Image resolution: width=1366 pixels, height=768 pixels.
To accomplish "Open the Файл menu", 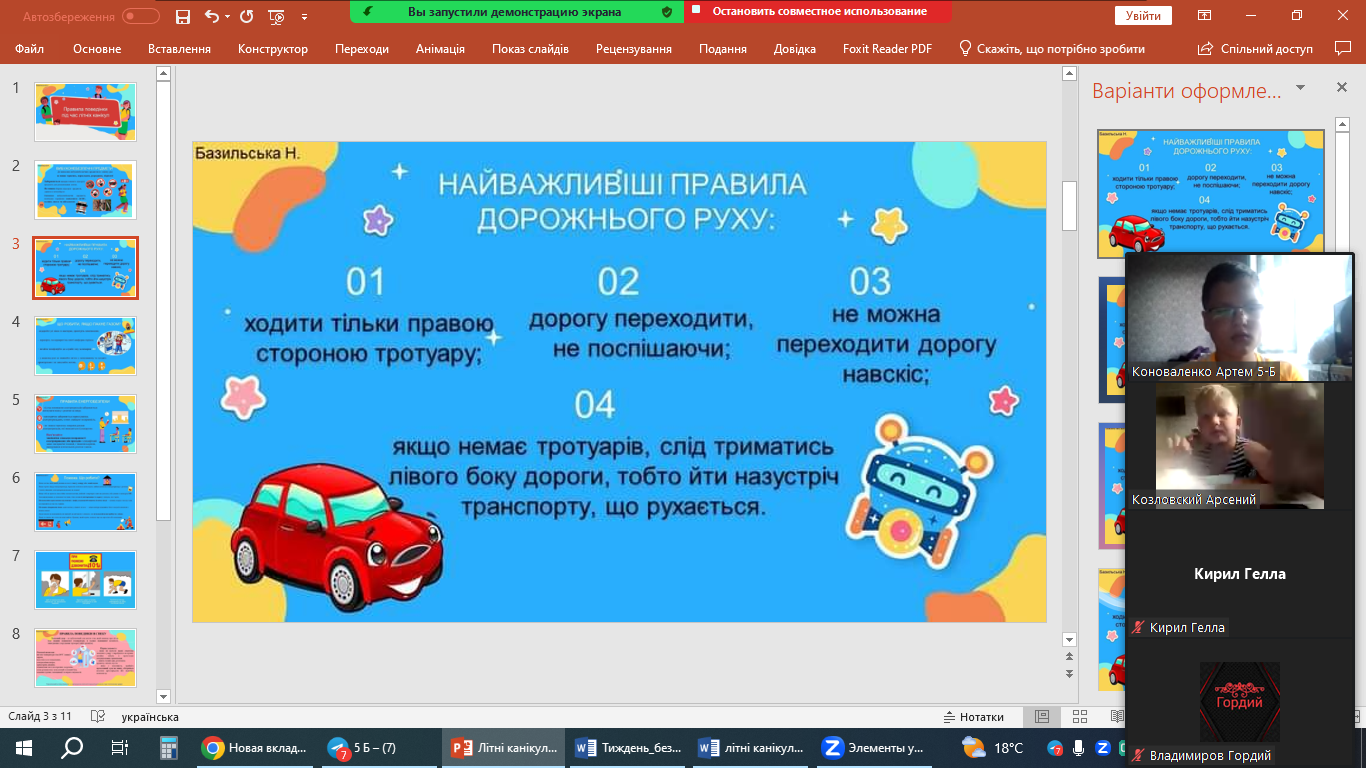I will (x=30, y=48).
